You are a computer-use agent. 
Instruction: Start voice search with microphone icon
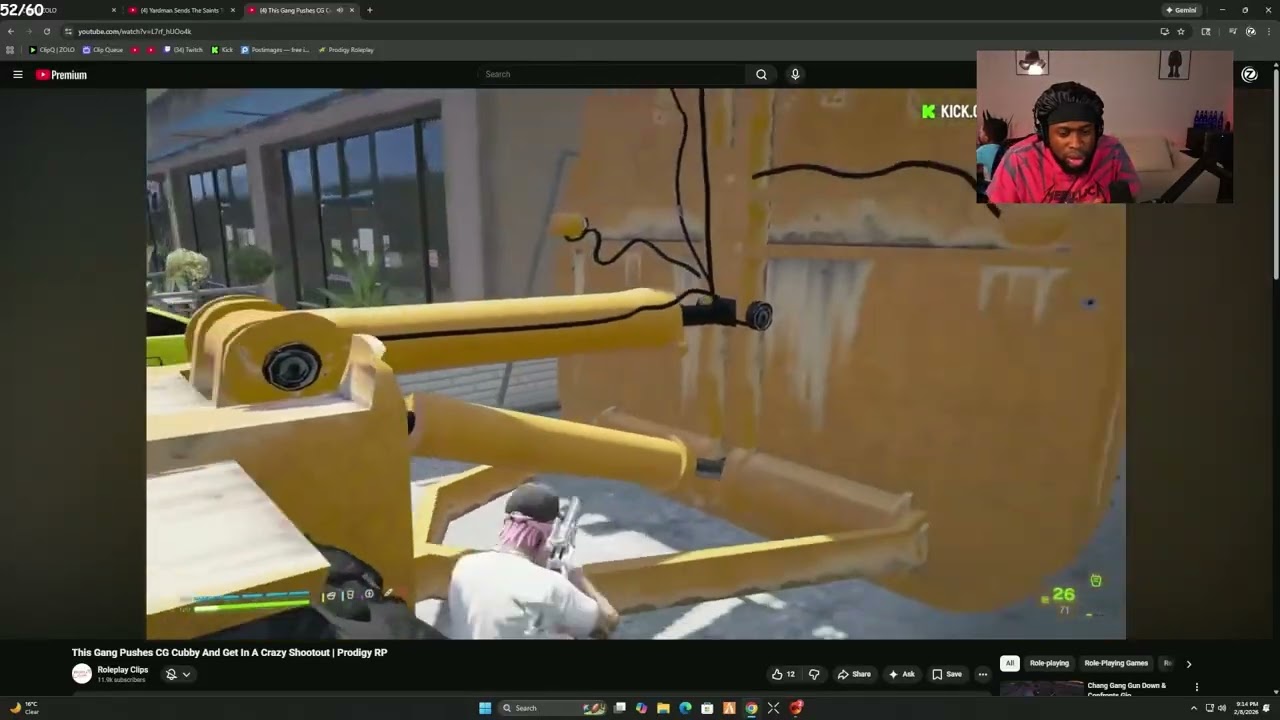(795, 74)
